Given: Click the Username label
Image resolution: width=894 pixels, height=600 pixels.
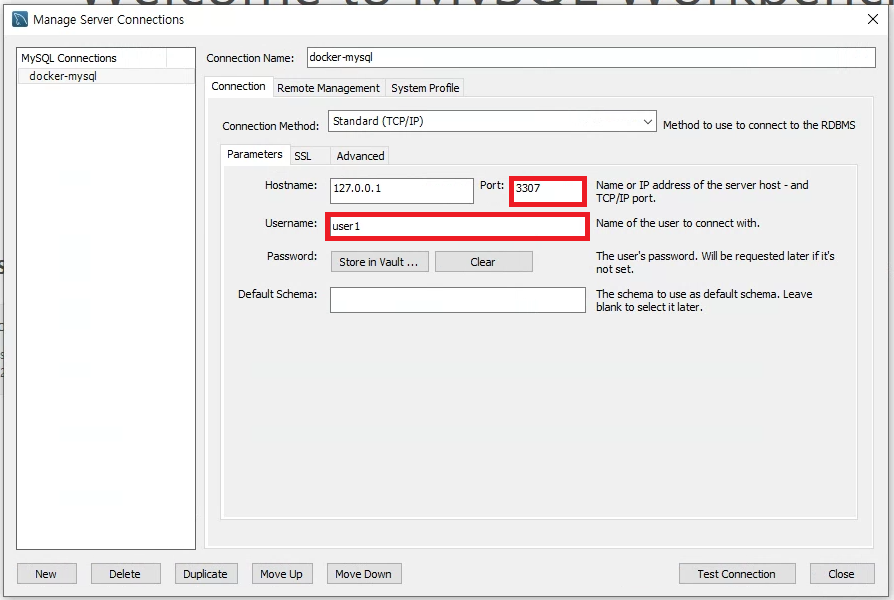Looking at the screenshot, I should pos(291,224).
